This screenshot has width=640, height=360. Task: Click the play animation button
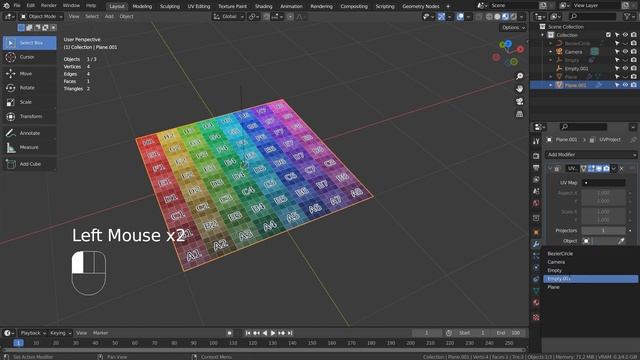coord(273,333)
